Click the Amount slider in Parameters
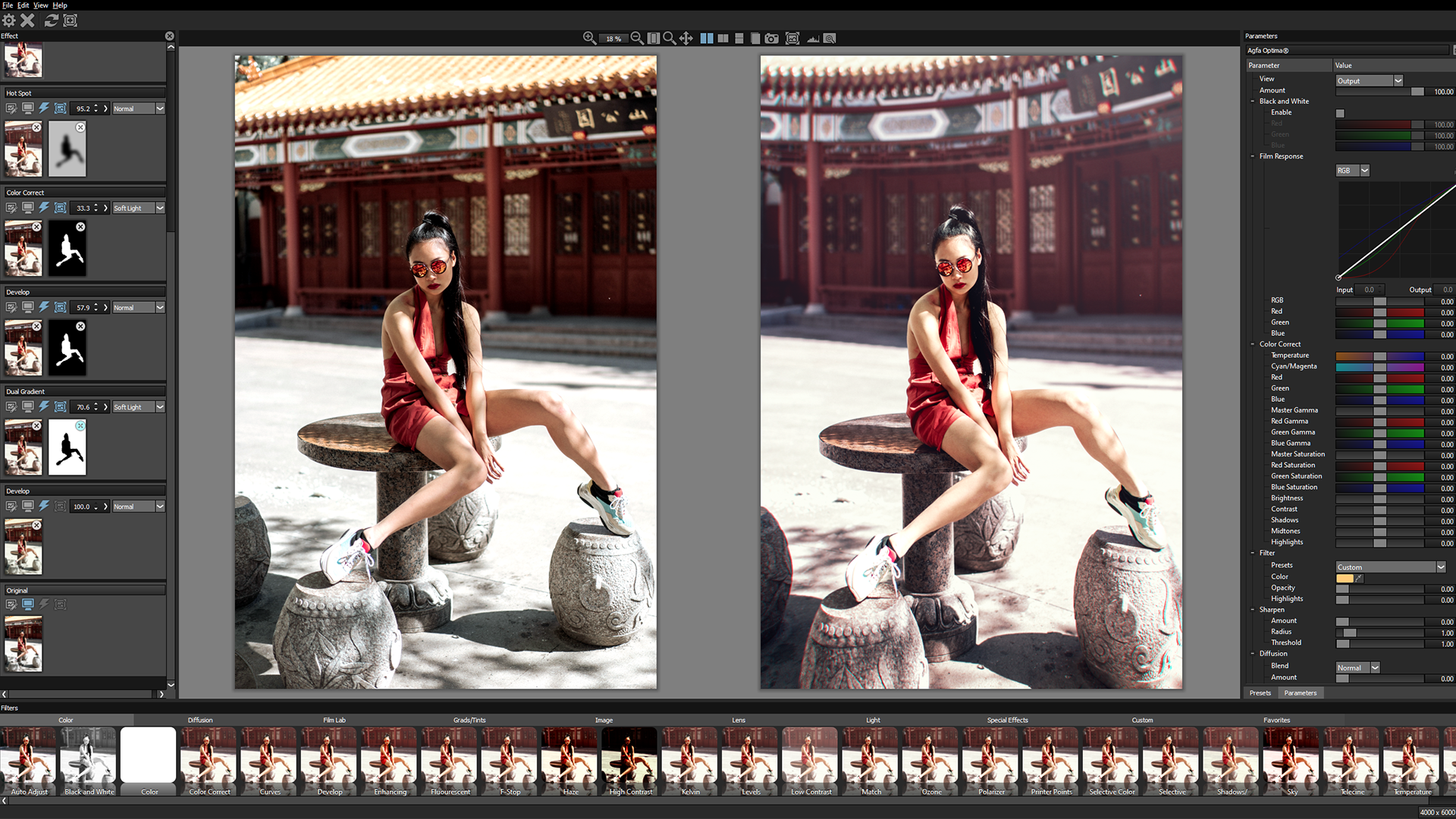1456x819 pixels. [1379, 92]
